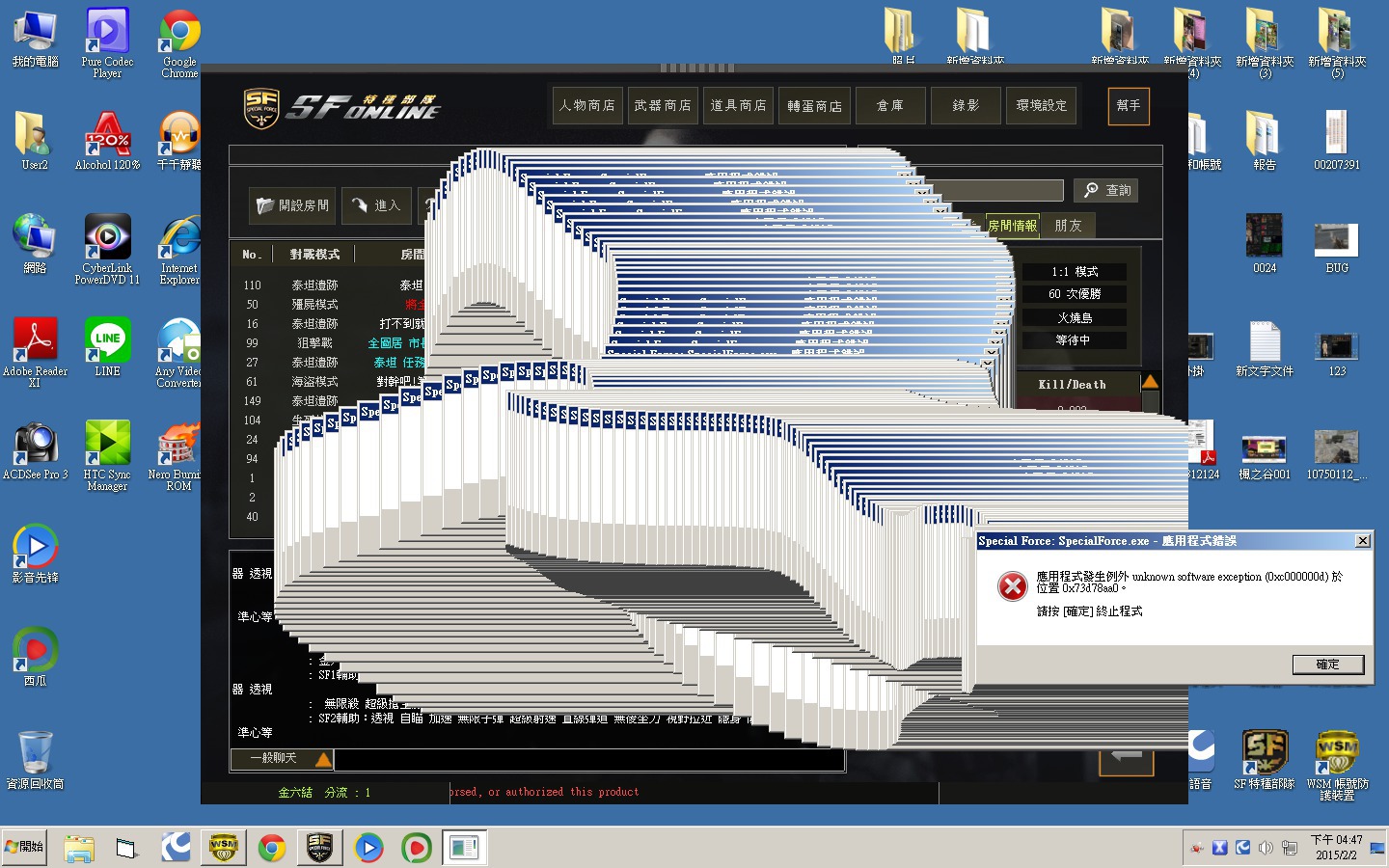Open the 新文字文件 text file

pos(1265,347)
